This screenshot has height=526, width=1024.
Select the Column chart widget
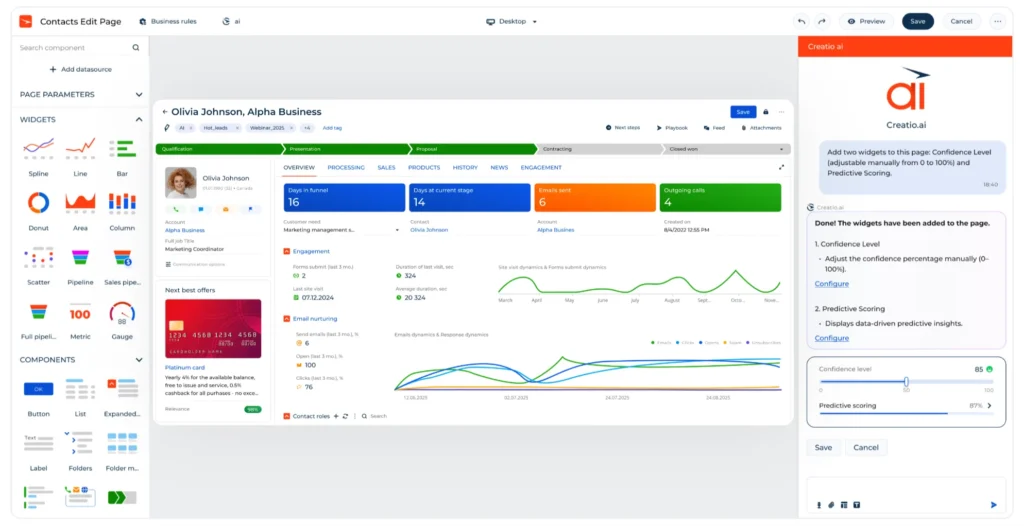click(122, 210)
